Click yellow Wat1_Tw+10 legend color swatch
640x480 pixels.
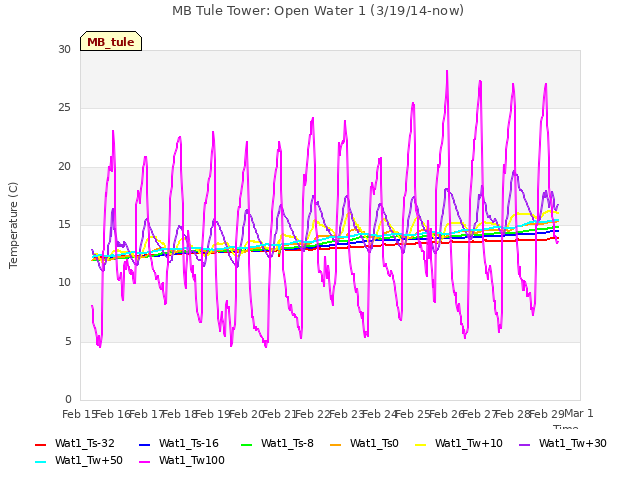click(x=420, y=444)
